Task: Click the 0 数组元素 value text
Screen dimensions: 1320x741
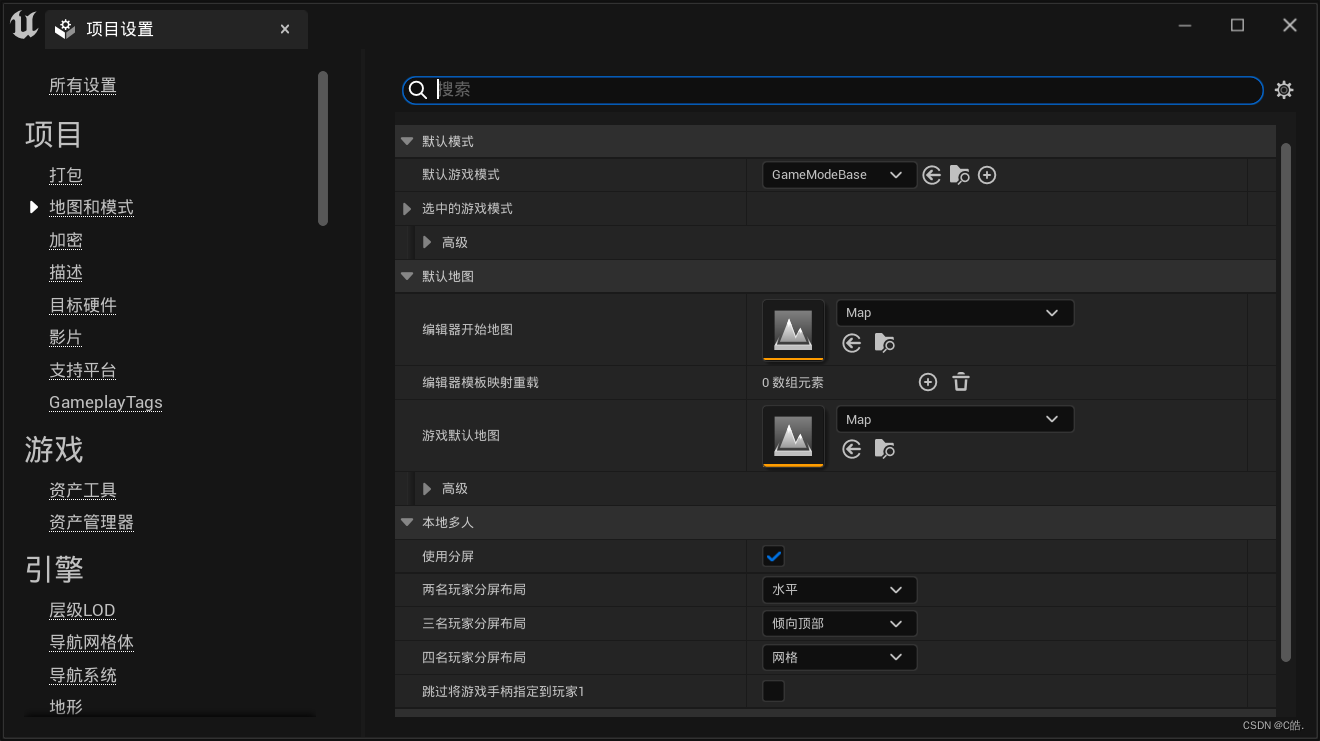Action: coord(793,383)
